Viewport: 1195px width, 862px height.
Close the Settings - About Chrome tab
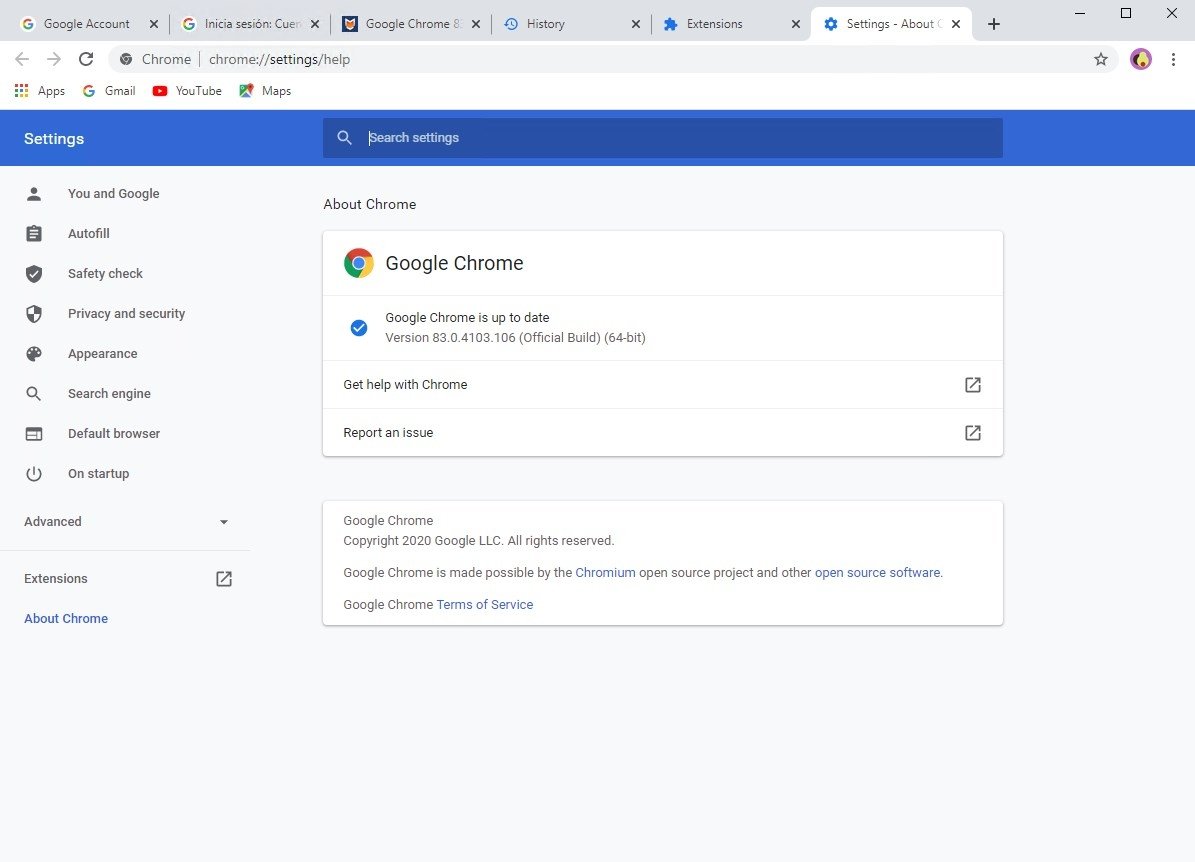pos(956,24)
